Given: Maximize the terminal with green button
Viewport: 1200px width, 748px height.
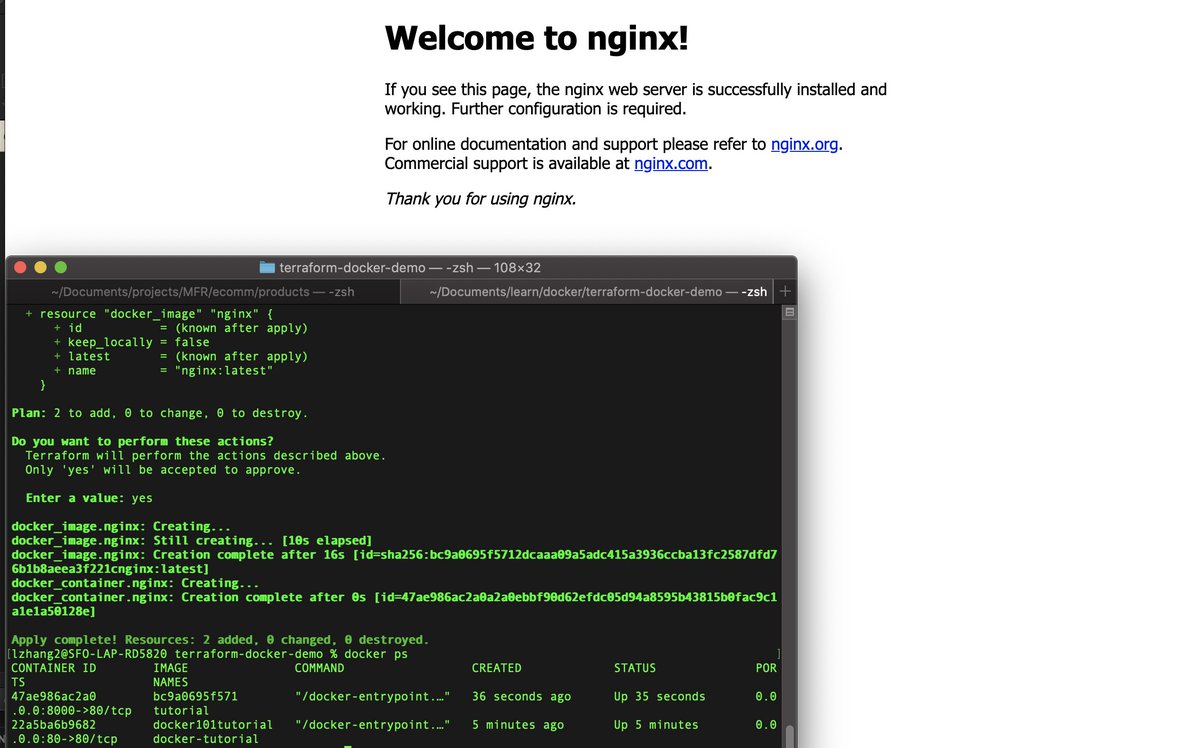Looking at the screenshot, I should [61, 267].
